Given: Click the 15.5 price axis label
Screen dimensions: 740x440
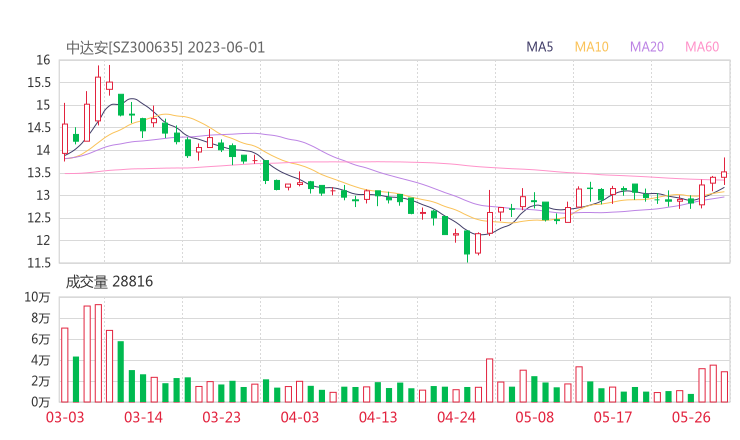Looking at the screenshot, I should pyautogui.click(x=39, y=83).
